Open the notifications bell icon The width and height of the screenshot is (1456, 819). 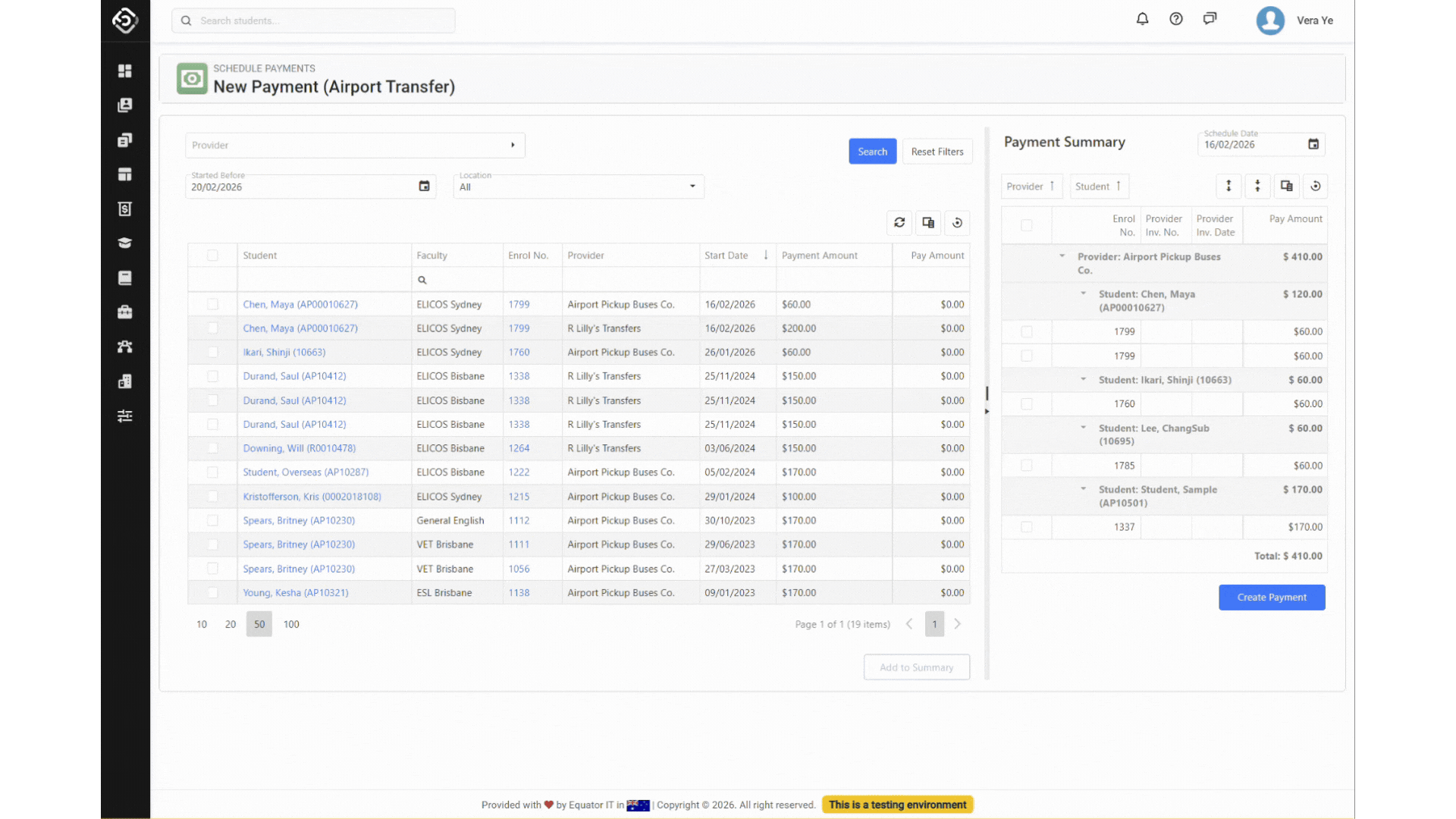point(1142,19)
